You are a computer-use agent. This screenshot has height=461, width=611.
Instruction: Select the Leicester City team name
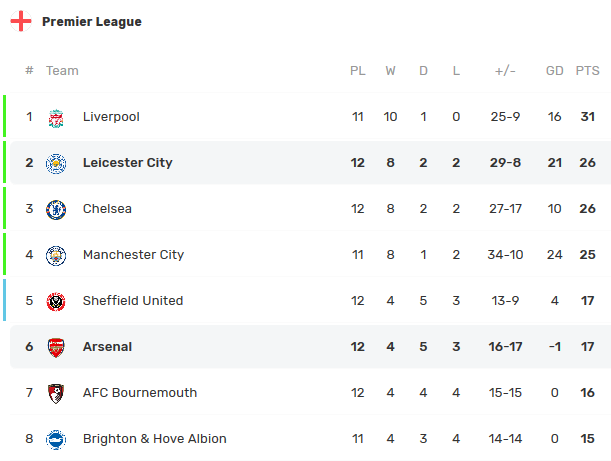coord(127,163)
